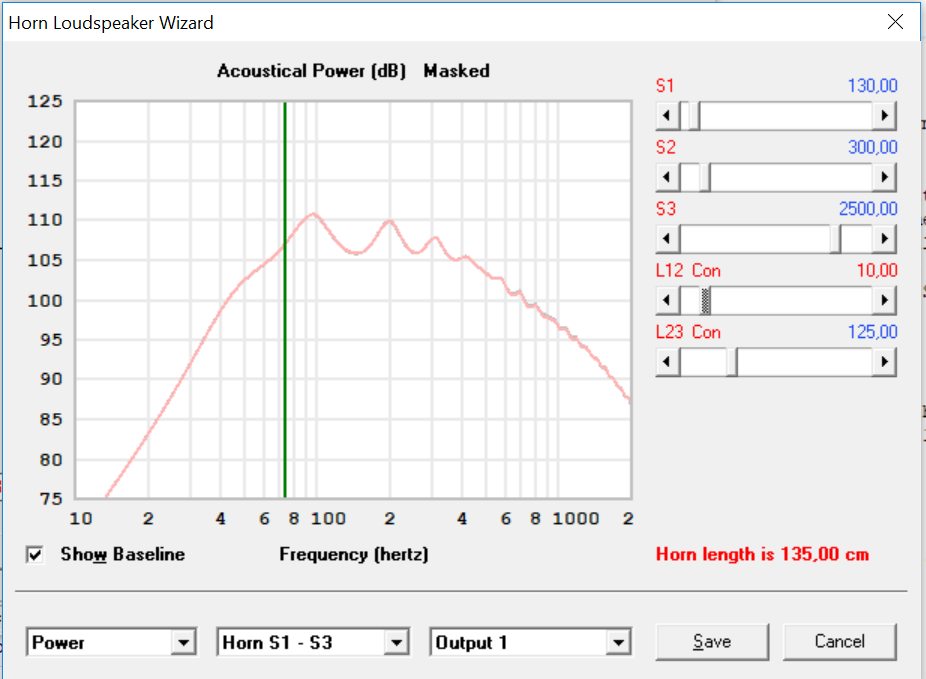Click the S2 slider left arrow

coord(667,177)
